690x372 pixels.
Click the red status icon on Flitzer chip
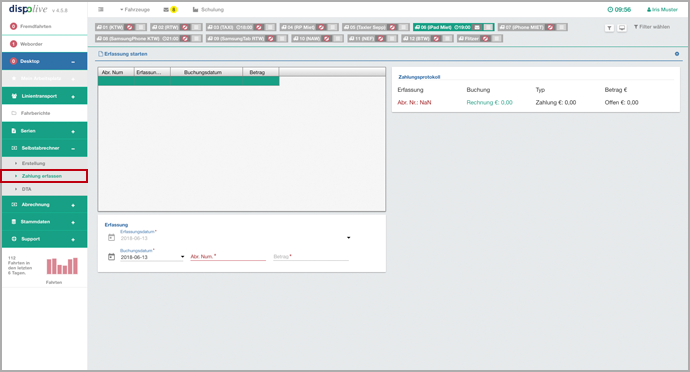point(485,39)
